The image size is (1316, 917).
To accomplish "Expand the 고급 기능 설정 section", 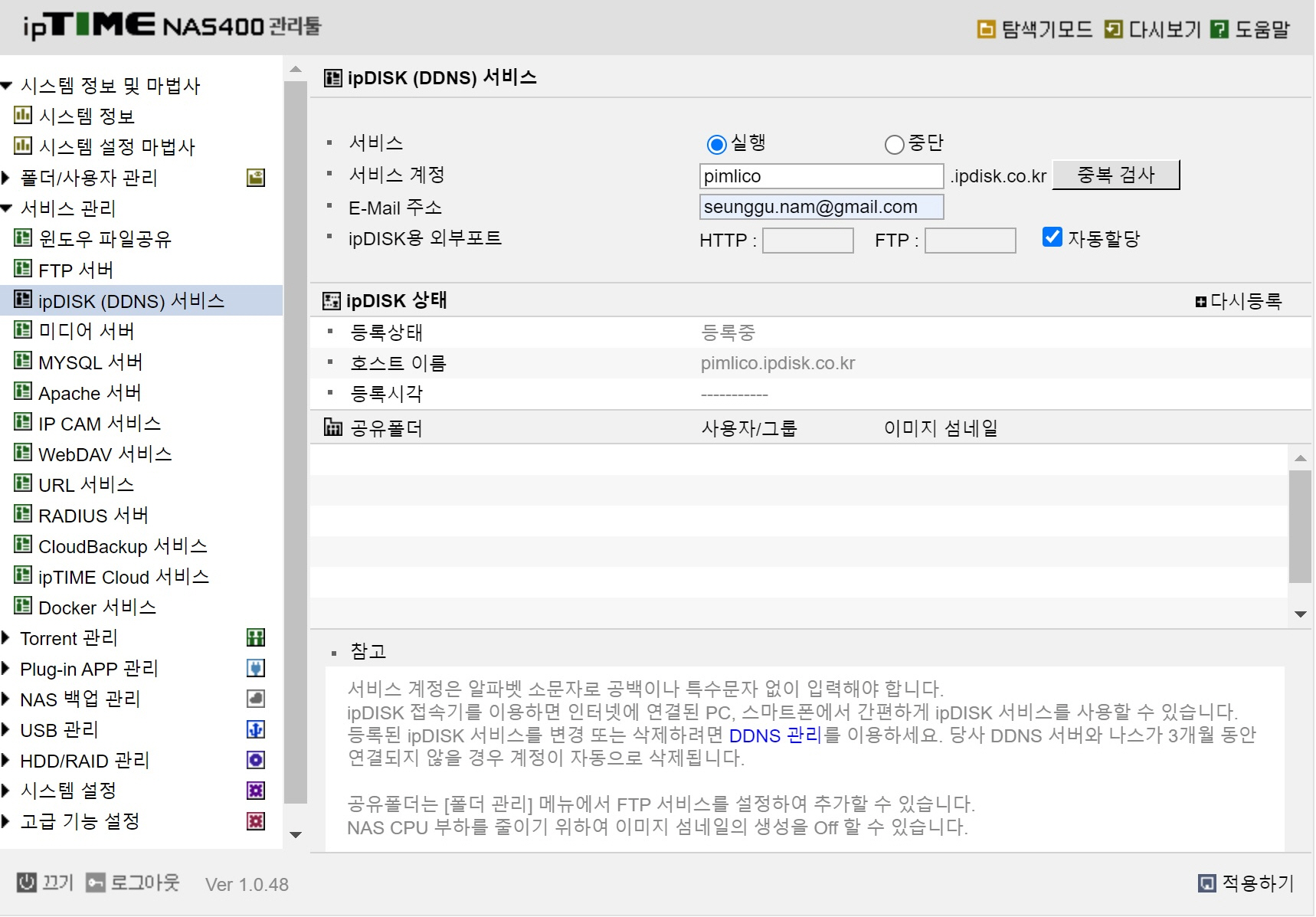I will point(6,821).
